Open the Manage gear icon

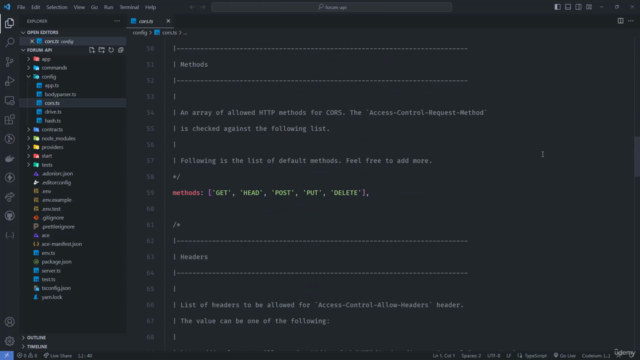pos(9,341)
